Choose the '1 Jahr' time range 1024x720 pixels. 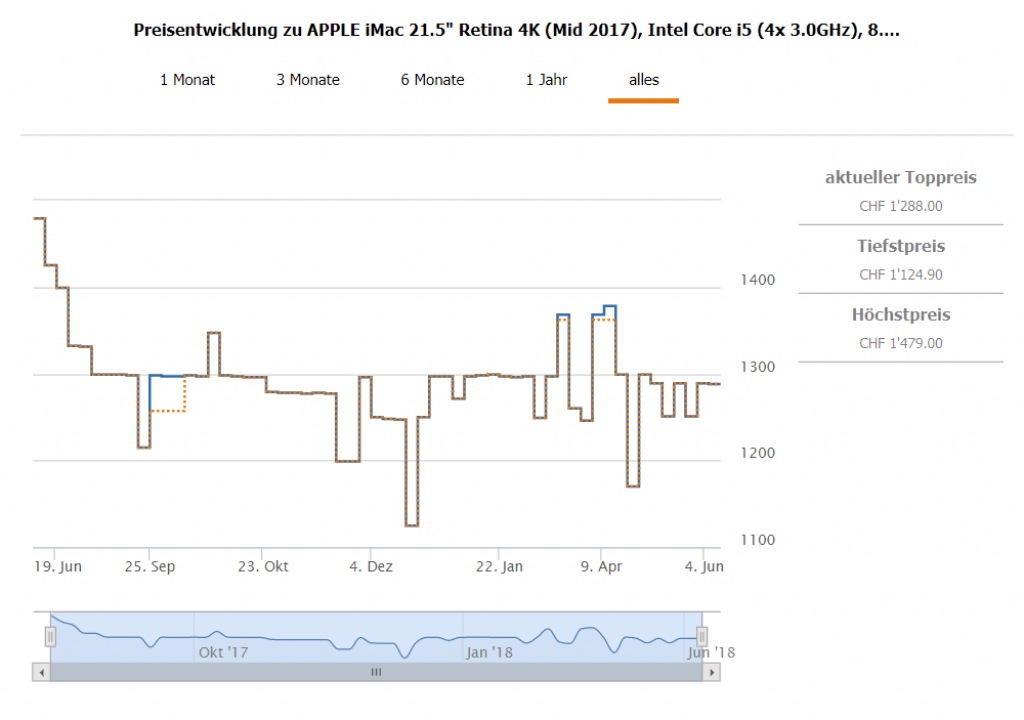click(546, 80)
